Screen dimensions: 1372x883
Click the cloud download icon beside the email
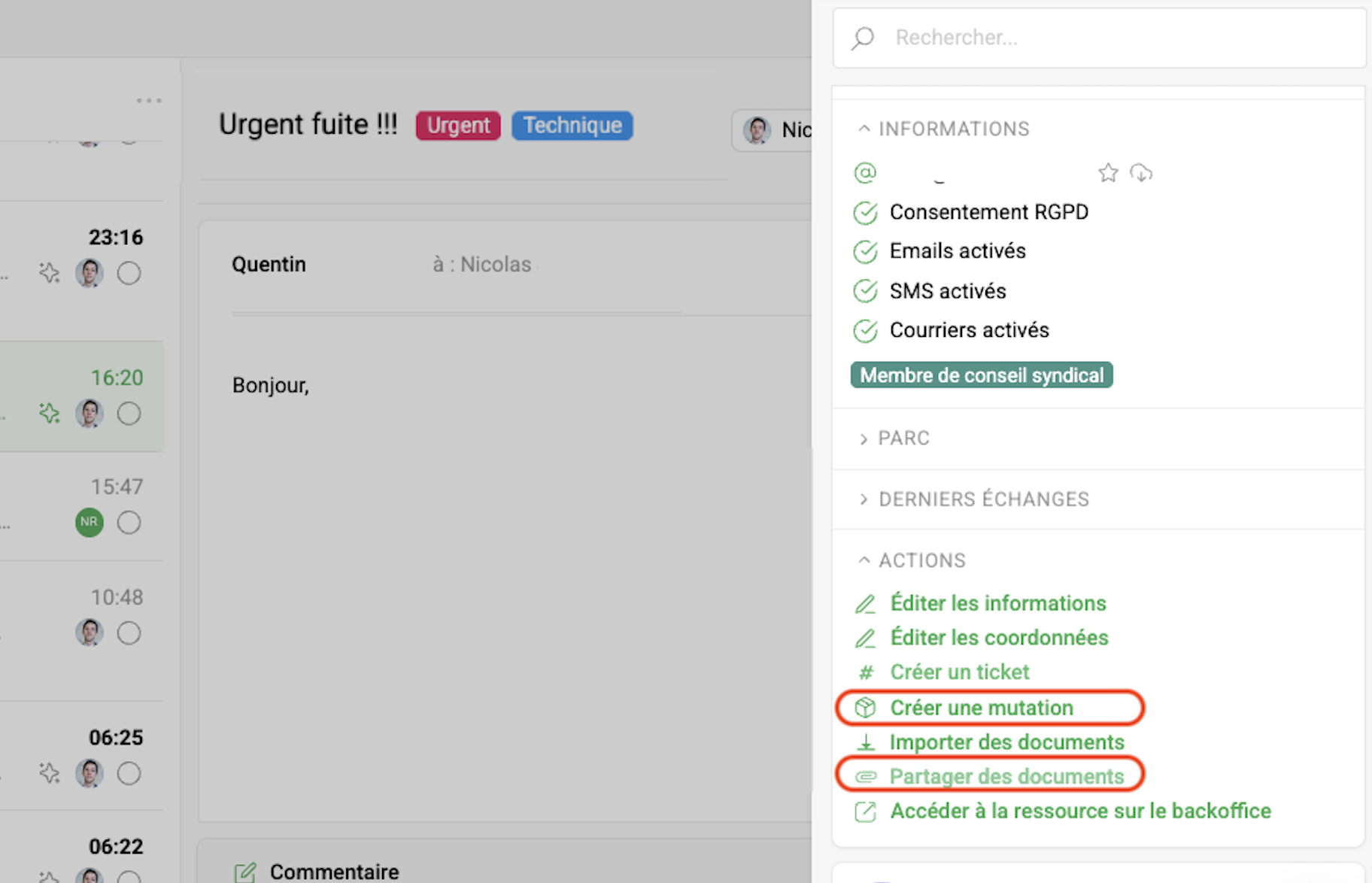[1141, 174]
